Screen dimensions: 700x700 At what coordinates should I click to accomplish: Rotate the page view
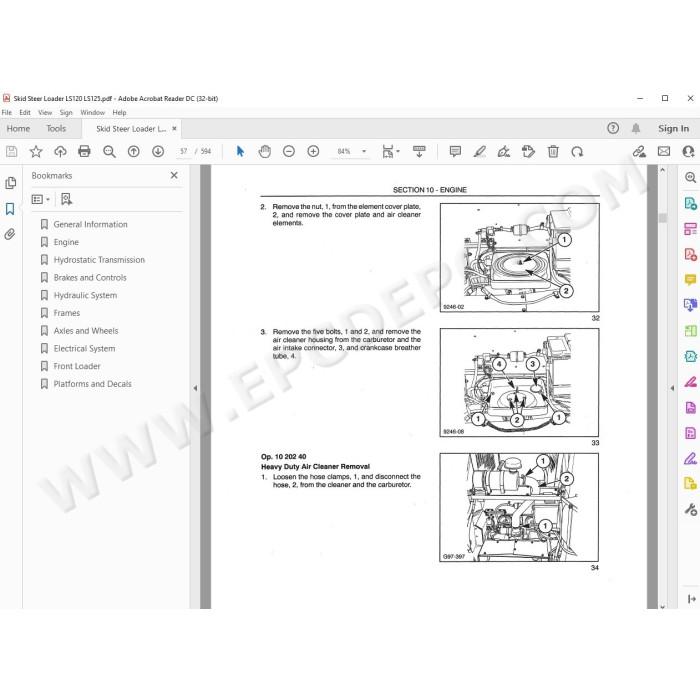[577, 152]
